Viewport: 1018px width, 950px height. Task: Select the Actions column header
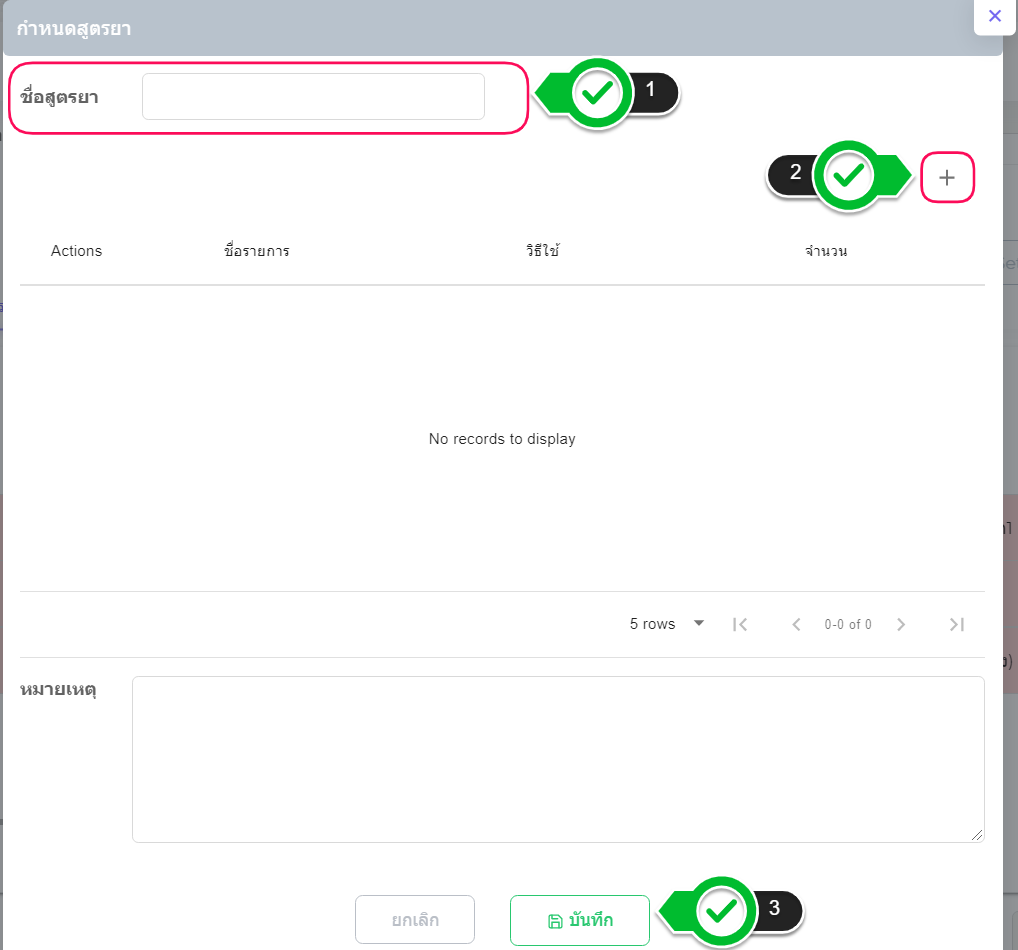coord(77,251)
